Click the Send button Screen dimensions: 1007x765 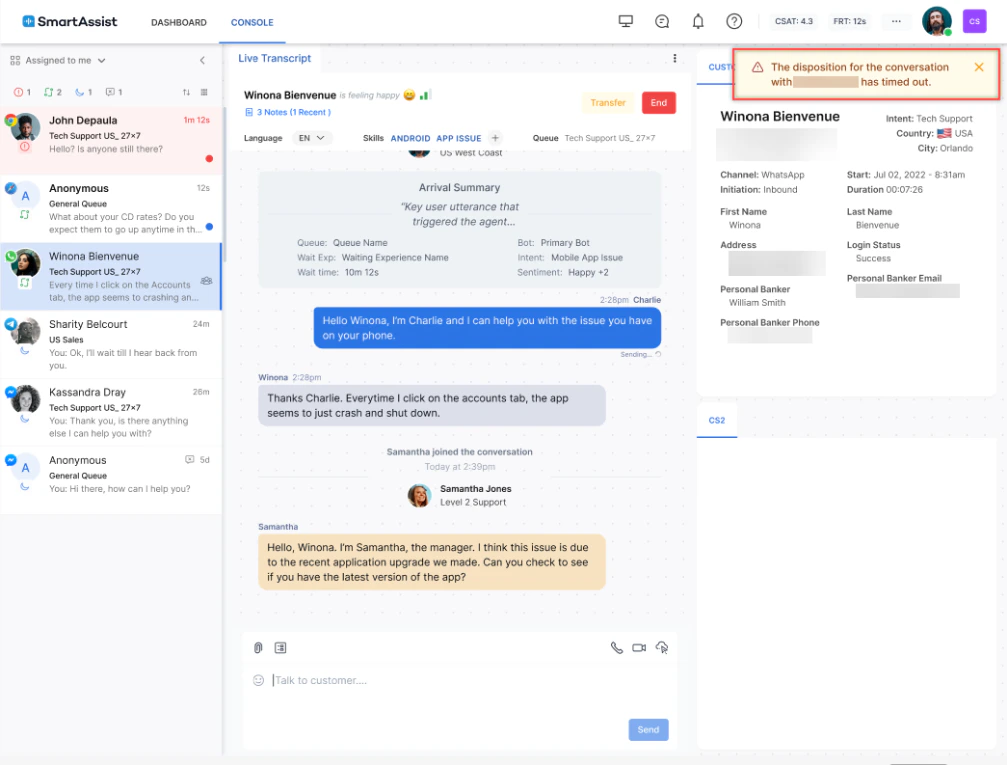coord(648,730)
